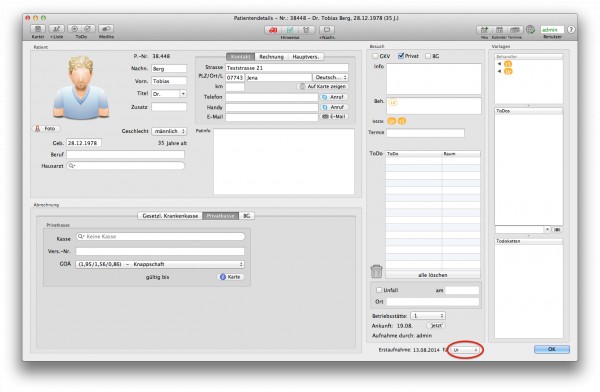The image size is (600, 392).
Task: Click alle löschen below ToDo table
Action: click(433, 275)
